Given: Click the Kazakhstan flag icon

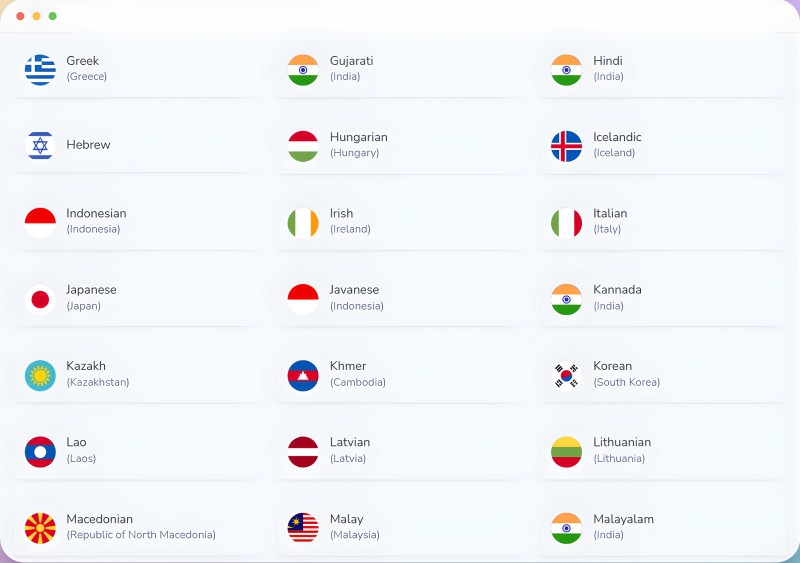Looking at the screenshot, I should (x=40, y=376).
